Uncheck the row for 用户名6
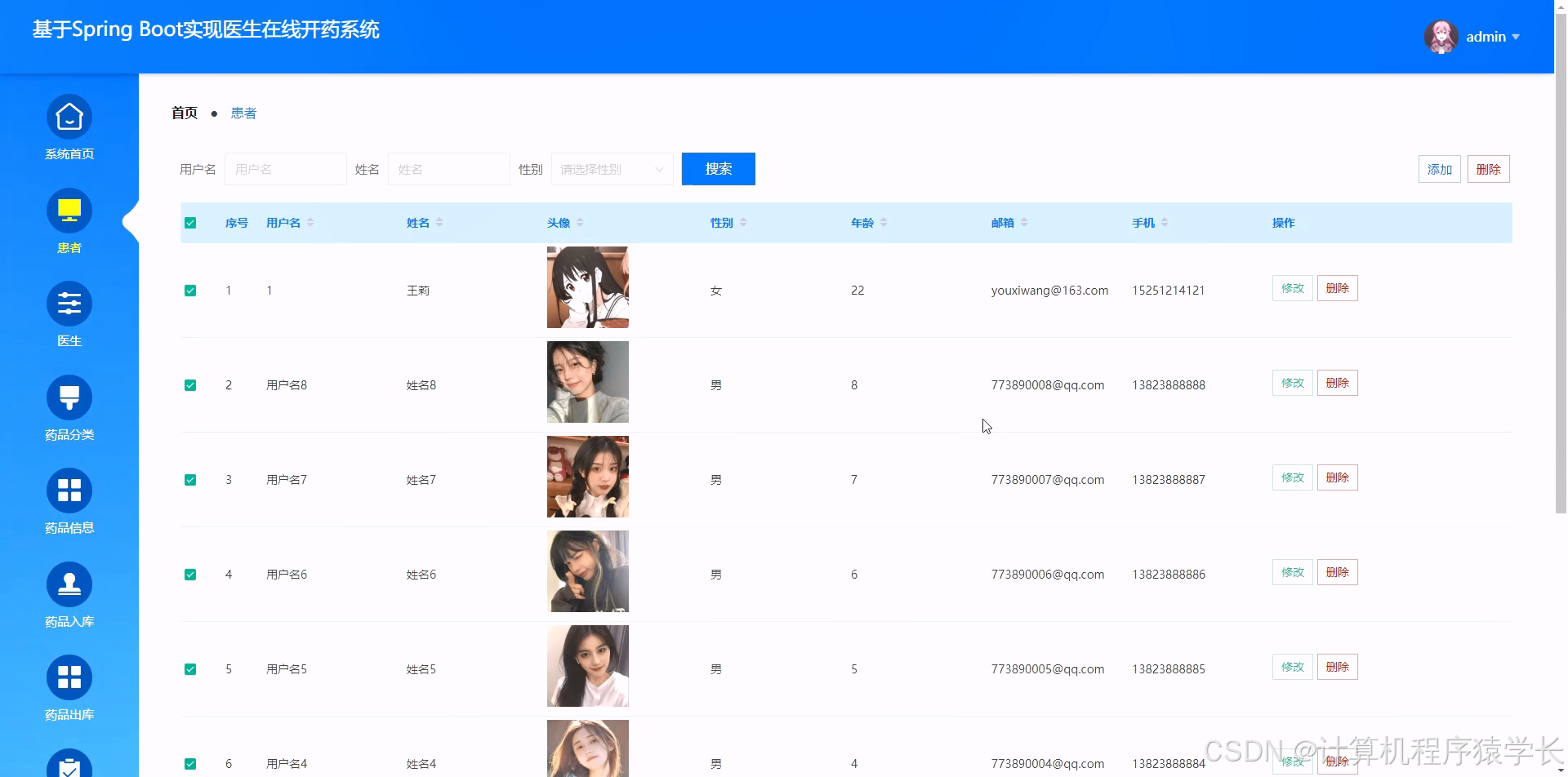 click(x=190, y=575)
